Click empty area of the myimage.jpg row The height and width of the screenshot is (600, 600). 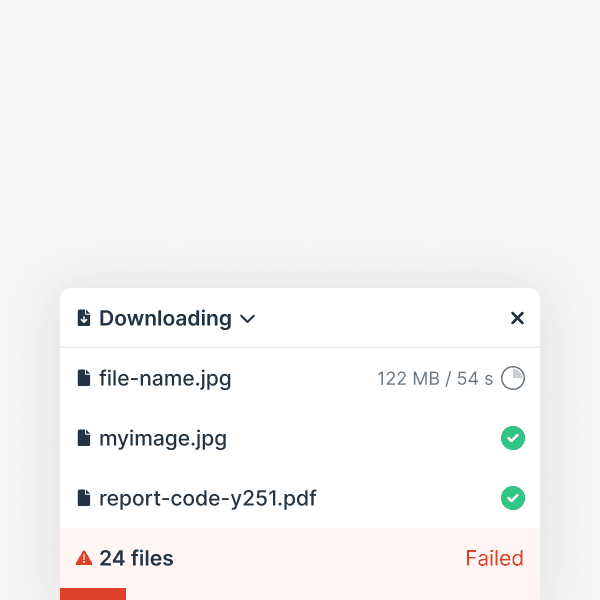pyautogui.click(x=364, y=438)
